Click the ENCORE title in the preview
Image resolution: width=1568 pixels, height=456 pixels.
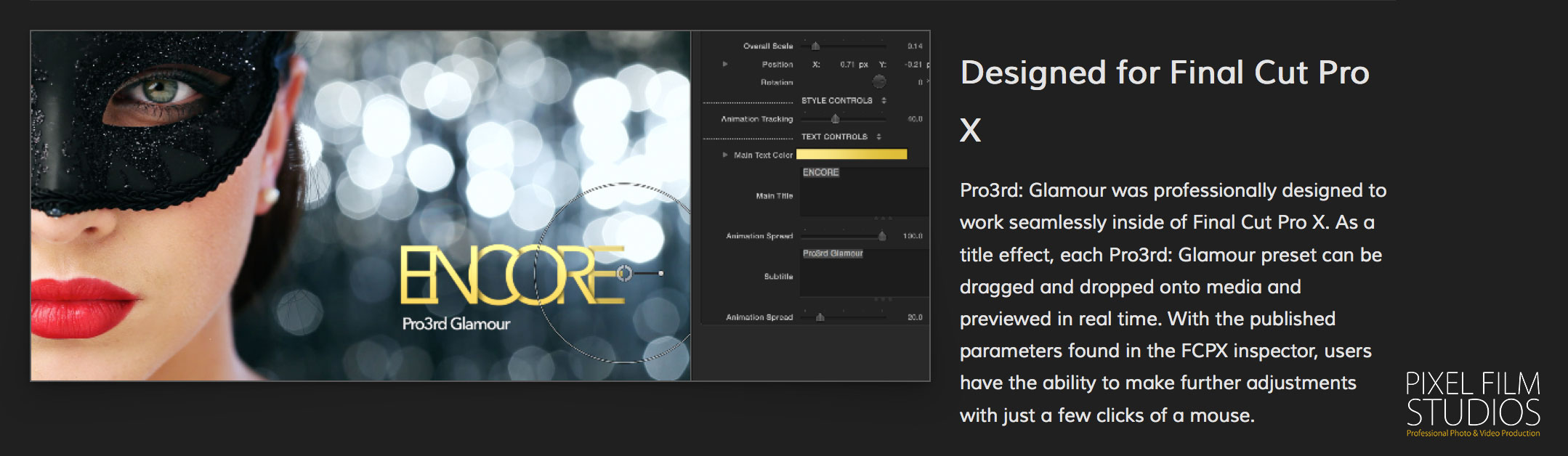tap(512, 274)
